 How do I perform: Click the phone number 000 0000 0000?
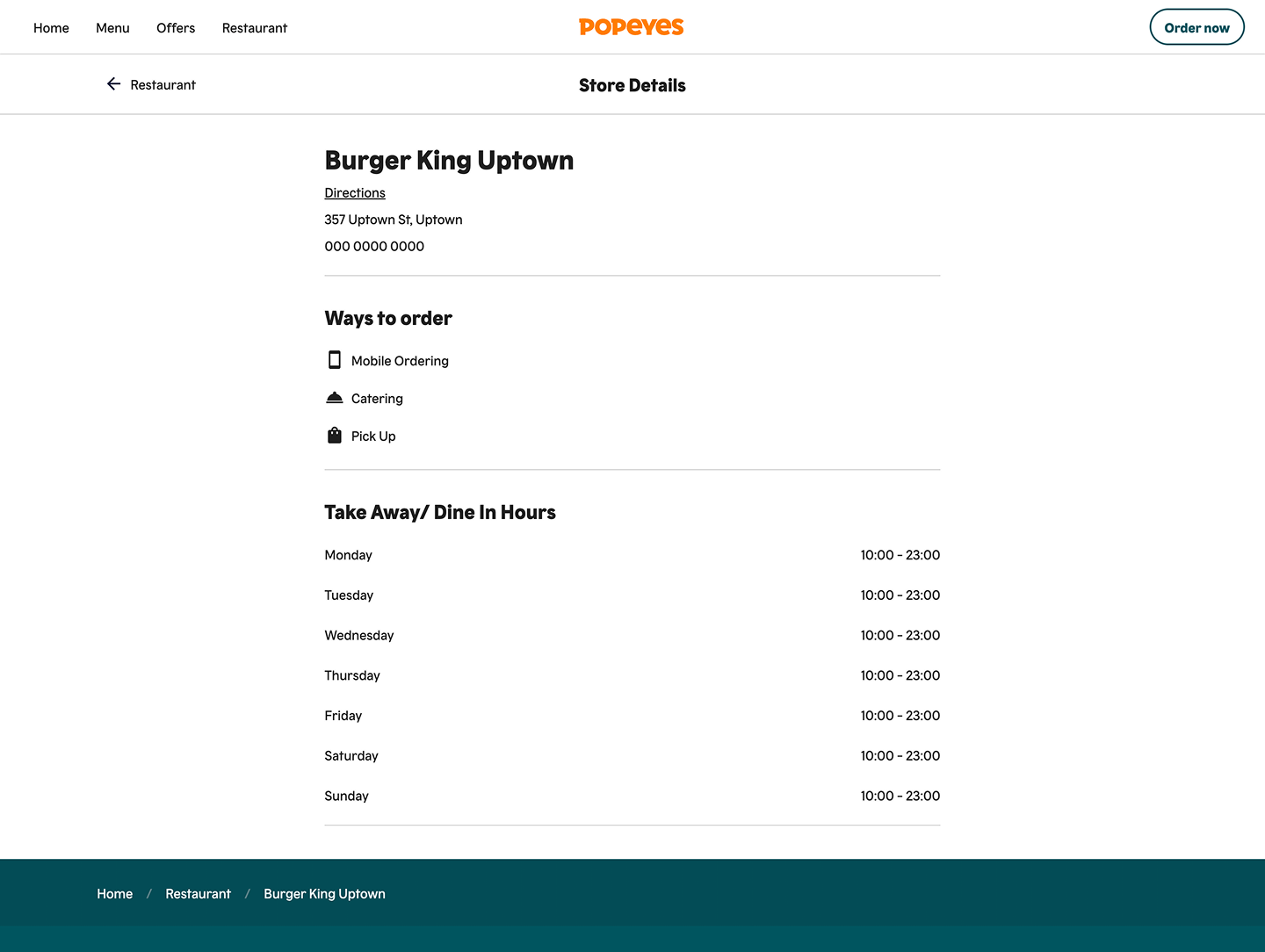click(x=374, y=247)
